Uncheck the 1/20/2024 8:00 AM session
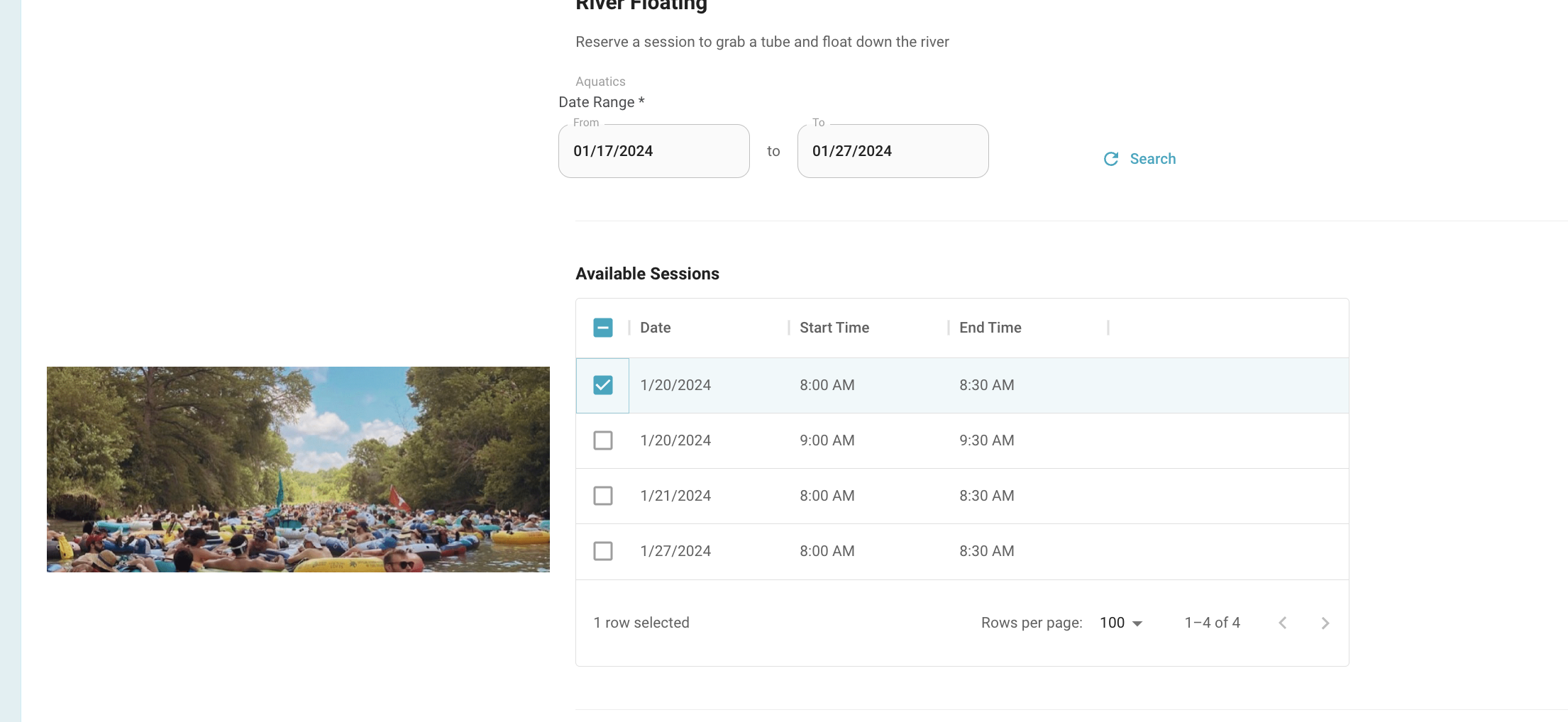The width and height of the screenshot is (1568, 722). click(603, 385)
